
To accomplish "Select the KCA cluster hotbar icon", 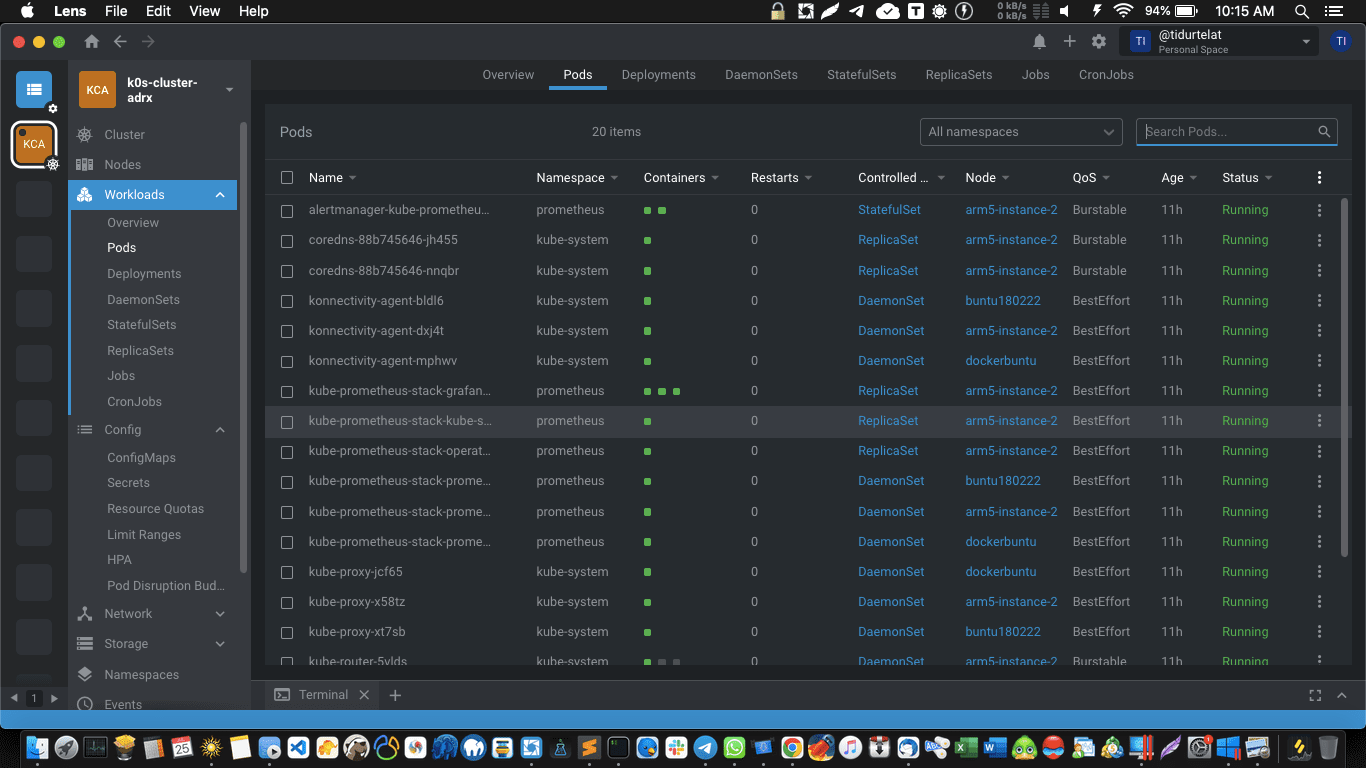I will pyautogui.click(x=34, y=144).
